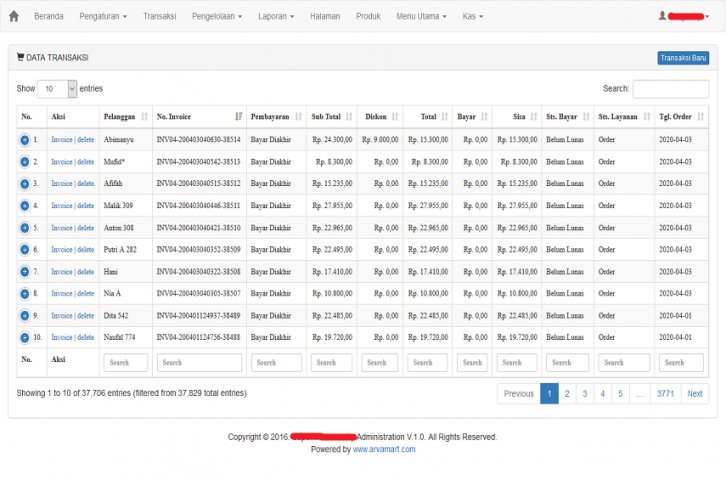
Task: Select current page 1 in pagination
Action: (549, 394)
